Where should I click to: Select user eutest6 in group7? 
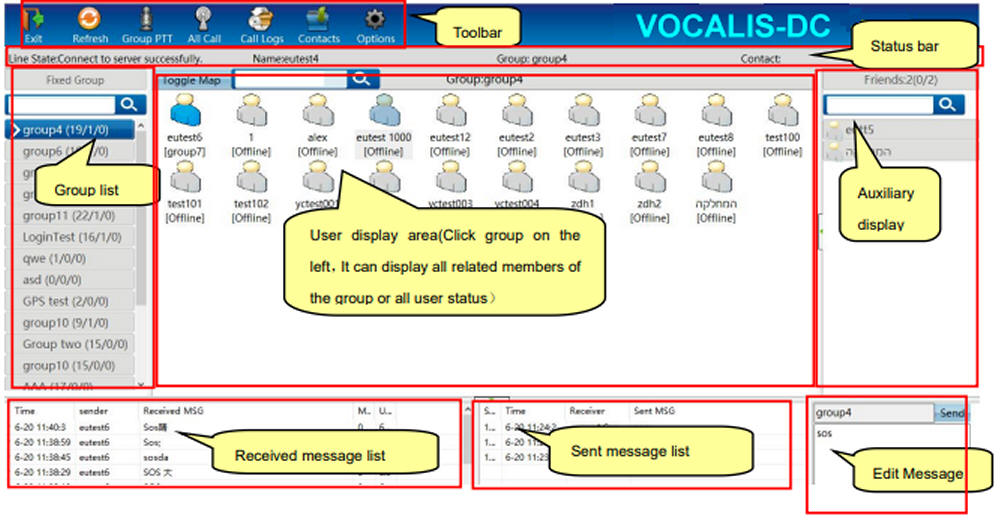tap(185, 125)
